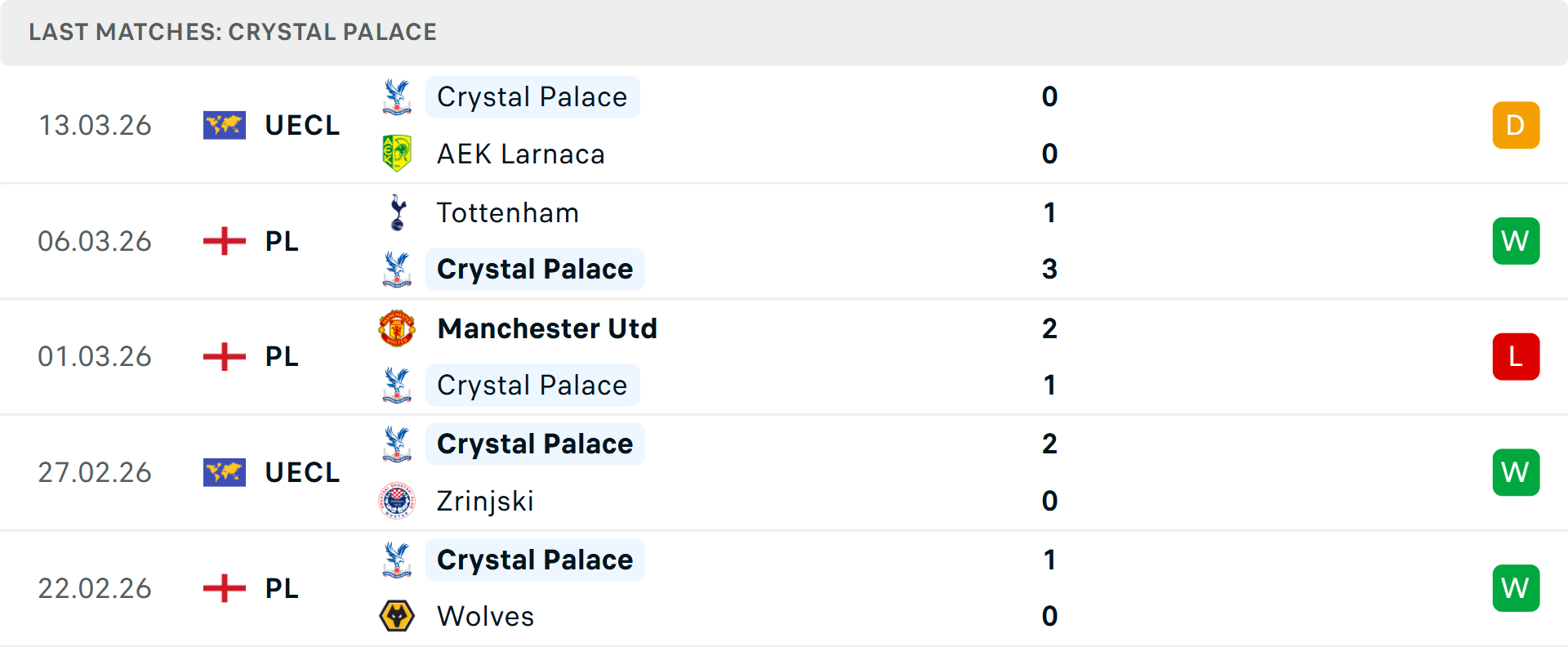Image resolution: width=1568 pixels, height=647 pixels.
Task: Select the Wolves club crest
Action: tap(398, 617)
